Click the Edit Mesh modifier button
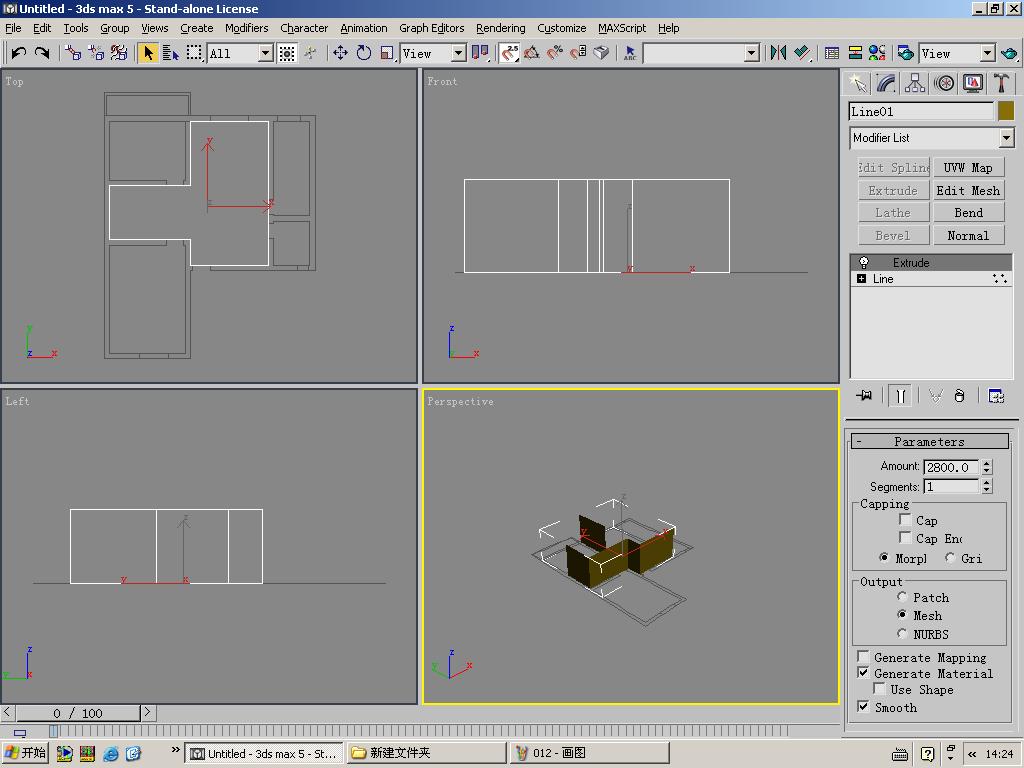 click(x=968, y=191)
